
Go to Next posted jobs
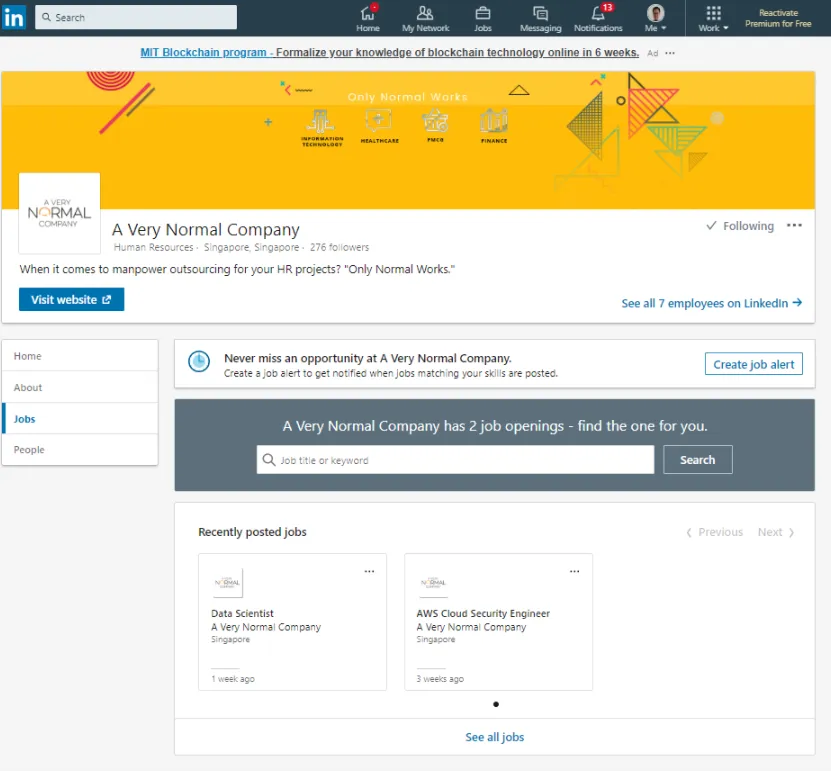tap(776, 532)
